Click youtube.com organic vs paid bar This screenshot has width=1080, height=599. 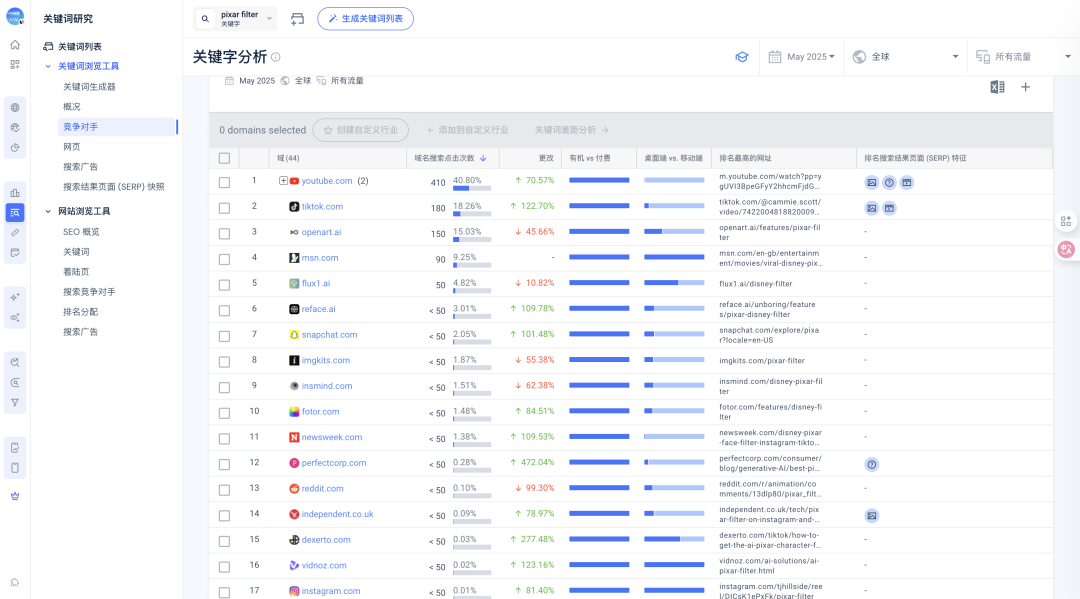tap(599, 180)
